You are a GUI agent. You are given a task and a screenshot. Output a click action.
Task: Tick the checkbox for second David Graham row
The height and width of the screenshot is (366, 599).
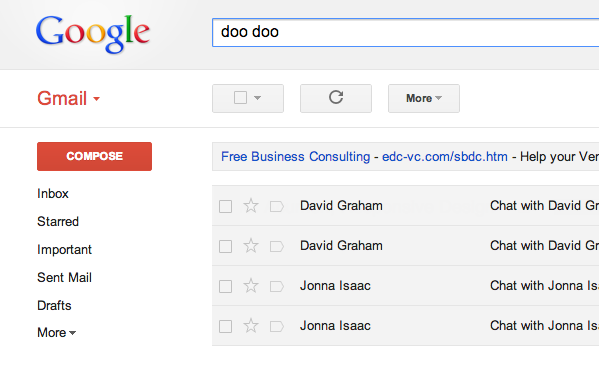coord(225,246)
